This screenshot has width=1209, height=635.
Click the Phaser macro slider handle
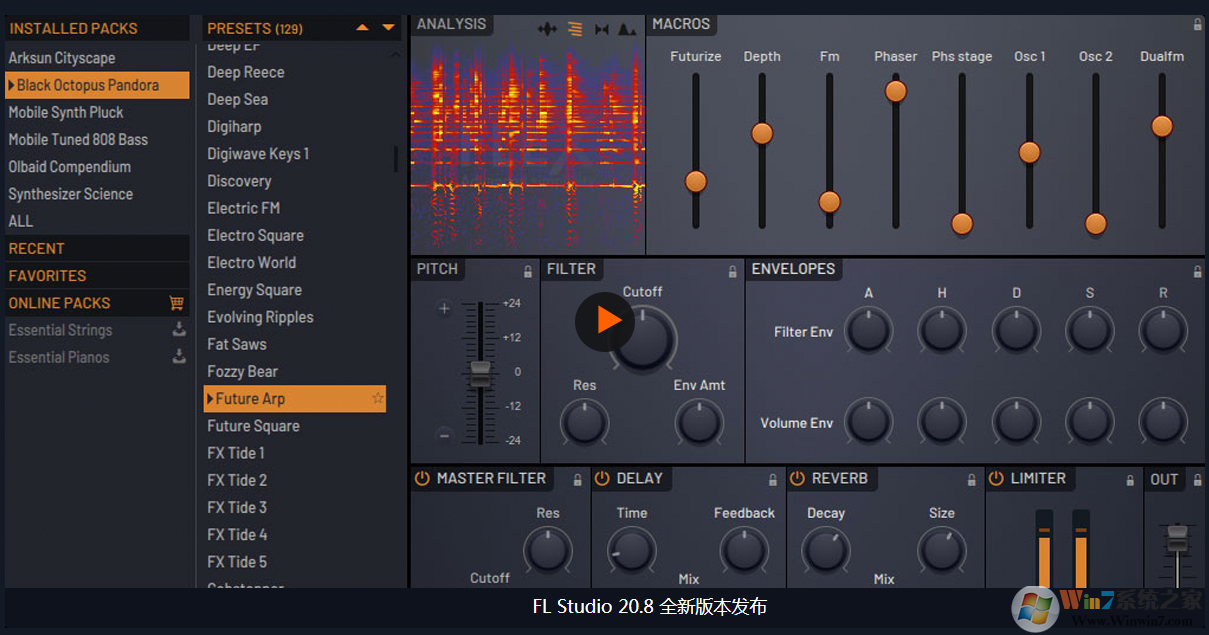pyautogui.click(x=895, y=92)
